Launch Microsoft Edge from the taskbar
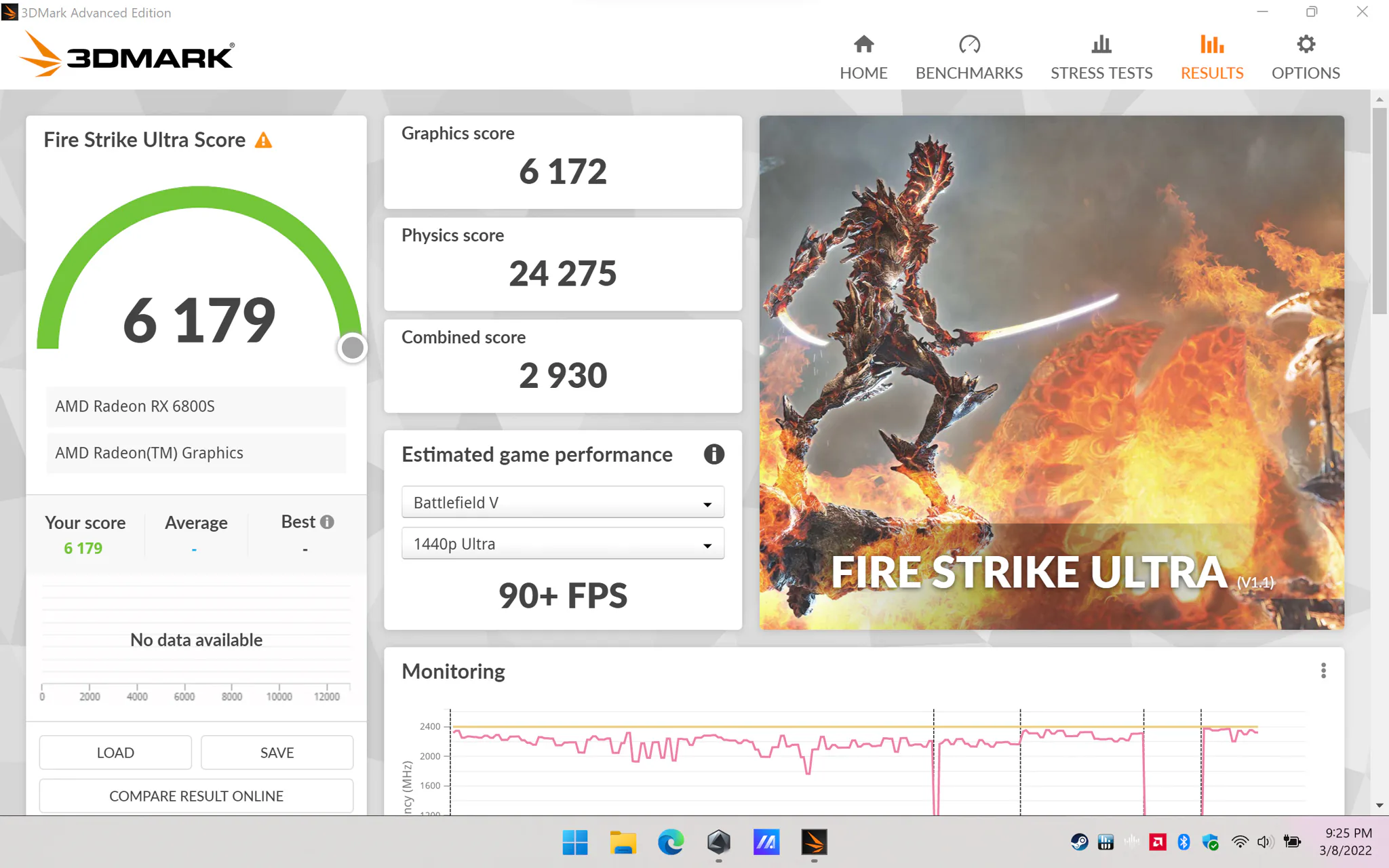The height and width of the screenshot is (868, 1389). click(x=671, y=843)
